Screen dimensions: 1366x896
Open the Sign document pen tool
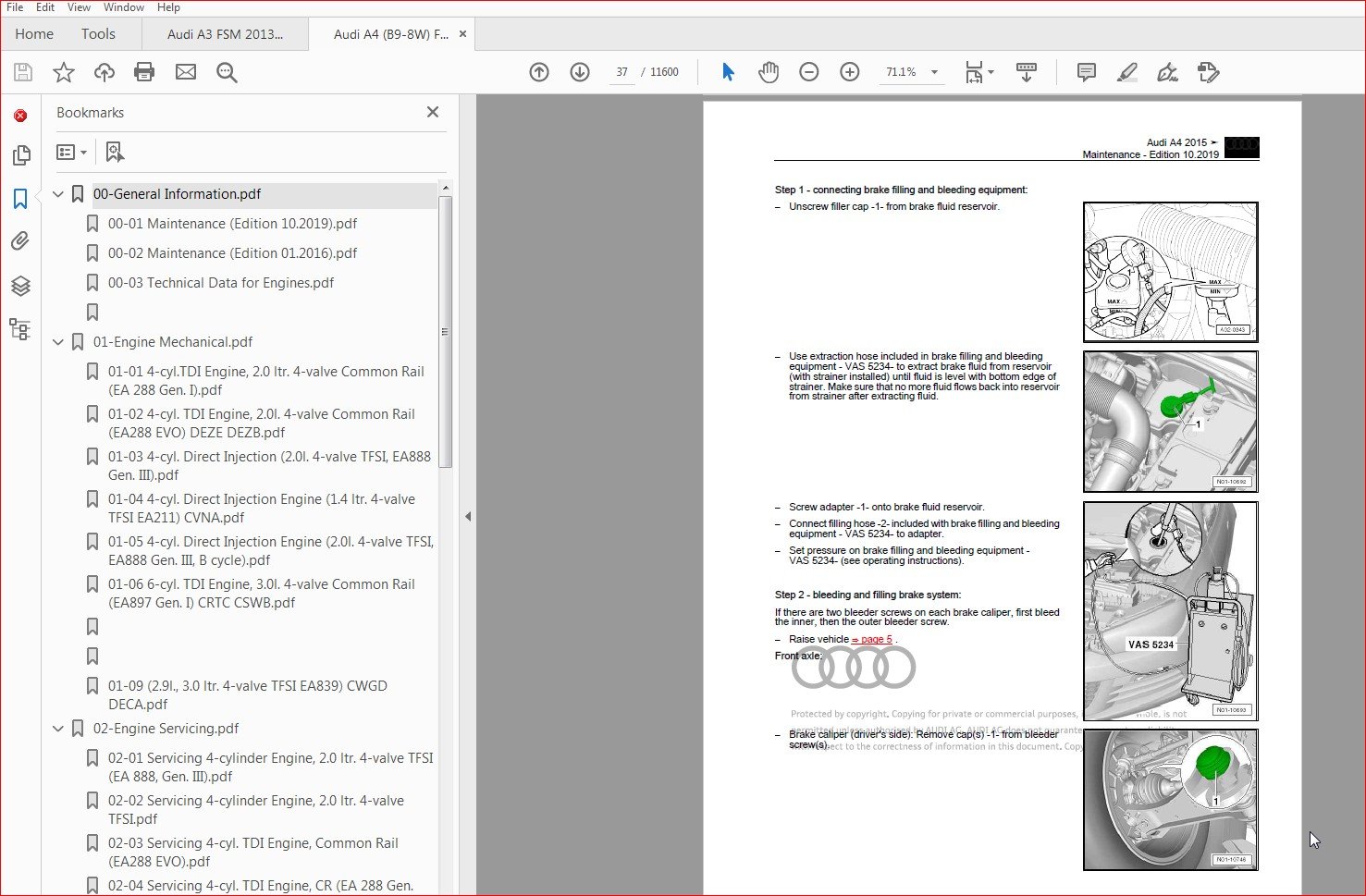click(x=1168, y=72)
